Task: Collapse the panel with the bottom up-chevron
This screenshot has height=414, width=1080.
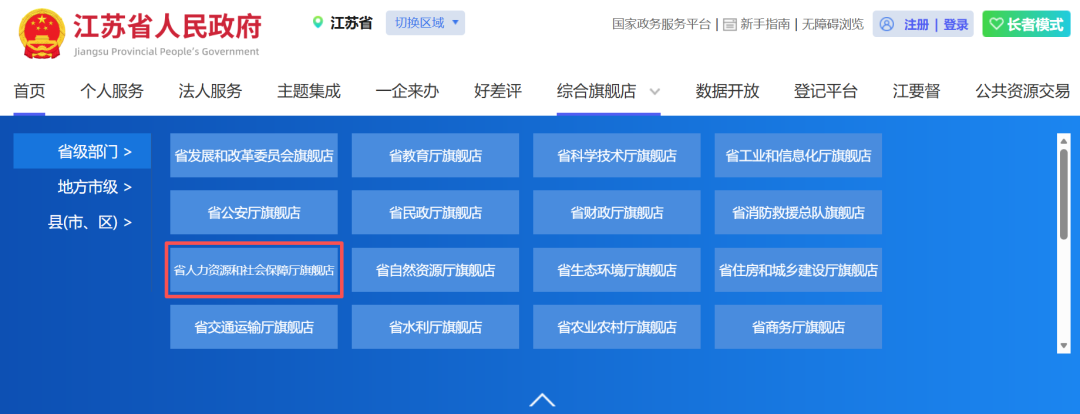Action: [542, 400]
